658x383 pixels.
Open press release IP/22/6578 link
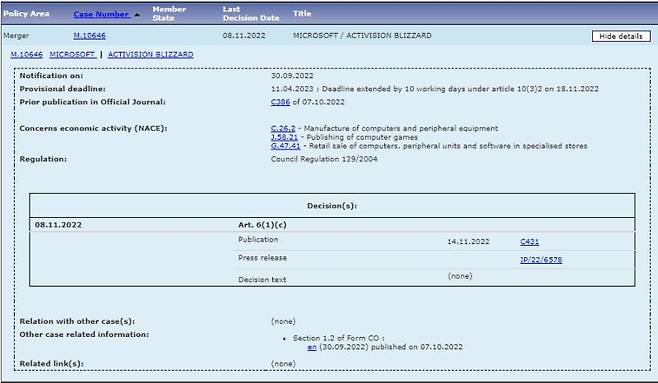[x=541, y=260]
